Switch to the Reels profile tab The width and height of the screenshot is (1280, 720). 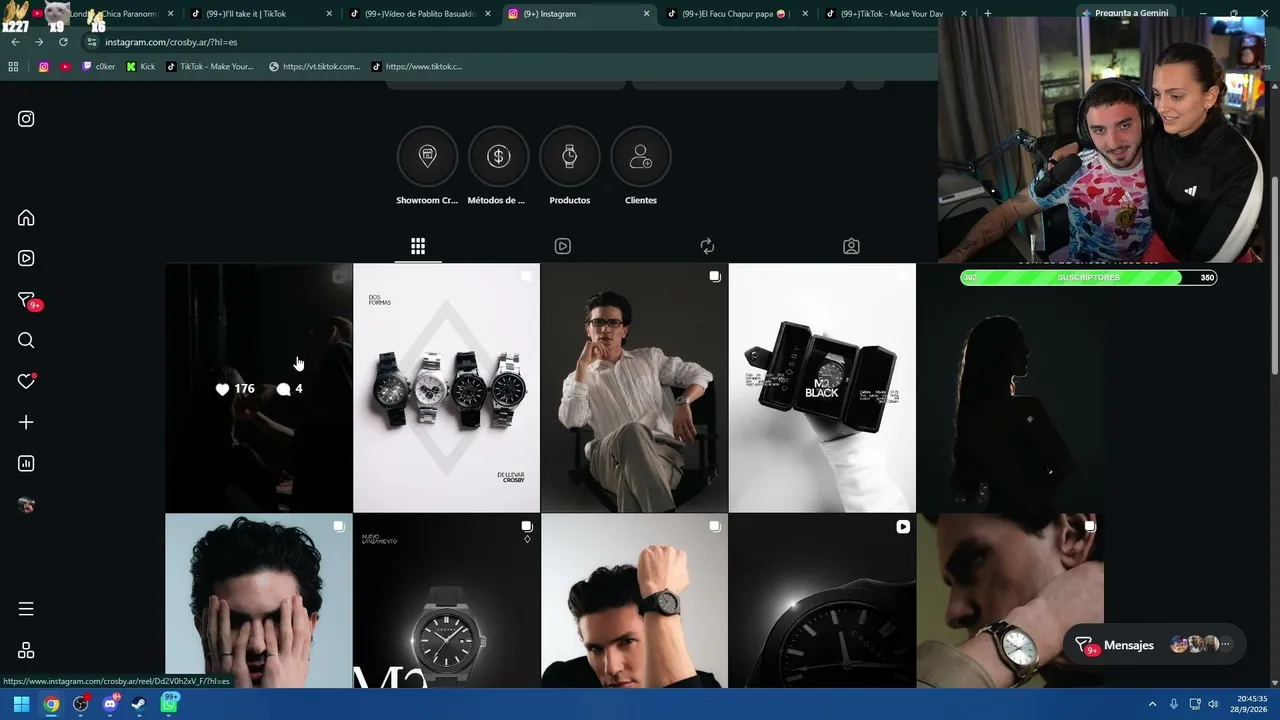(x=563, y=246)
